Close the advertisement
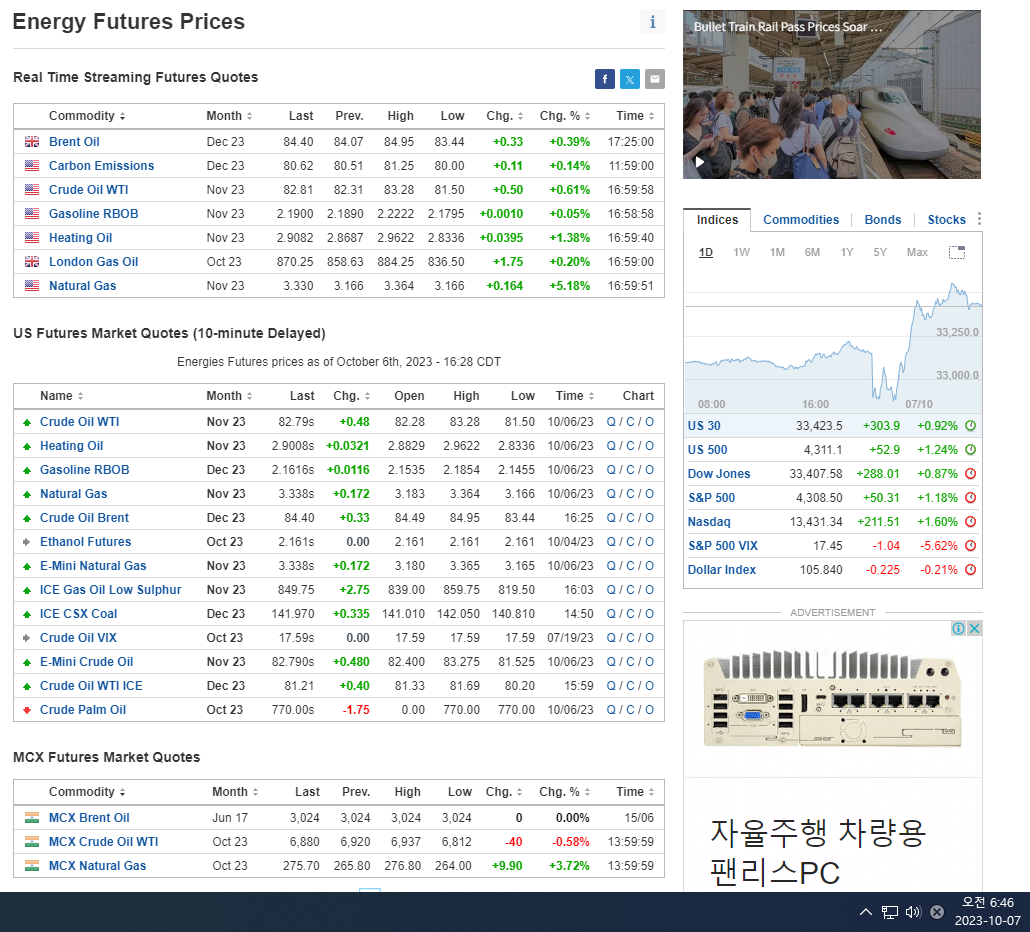The width and height of the screenshot is (1030, 932). (x=975, y=629)
